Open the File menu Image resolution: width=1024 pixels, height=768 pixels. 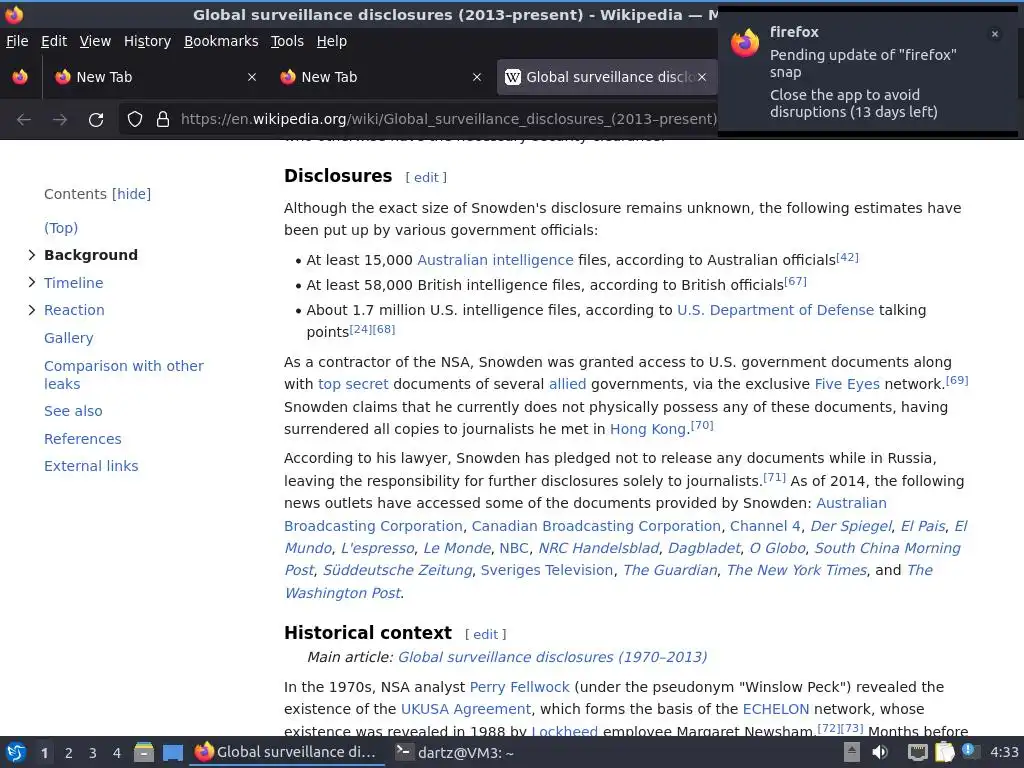[x=17, y=41]
